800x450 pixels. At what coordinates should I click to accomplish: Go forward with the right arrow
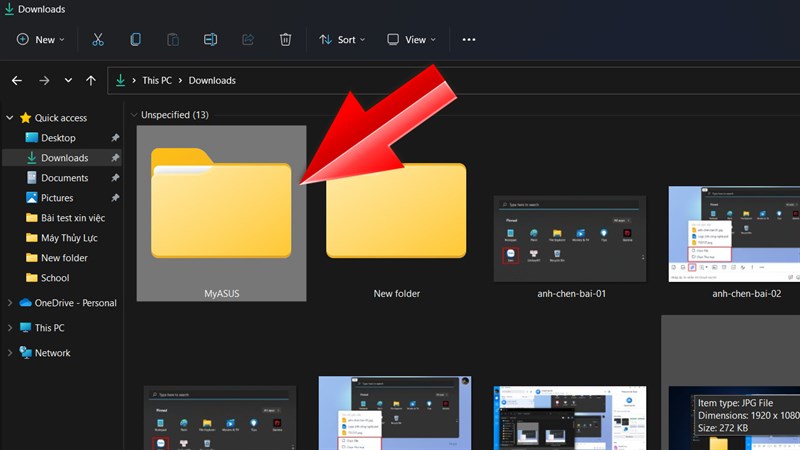(44, 81)
